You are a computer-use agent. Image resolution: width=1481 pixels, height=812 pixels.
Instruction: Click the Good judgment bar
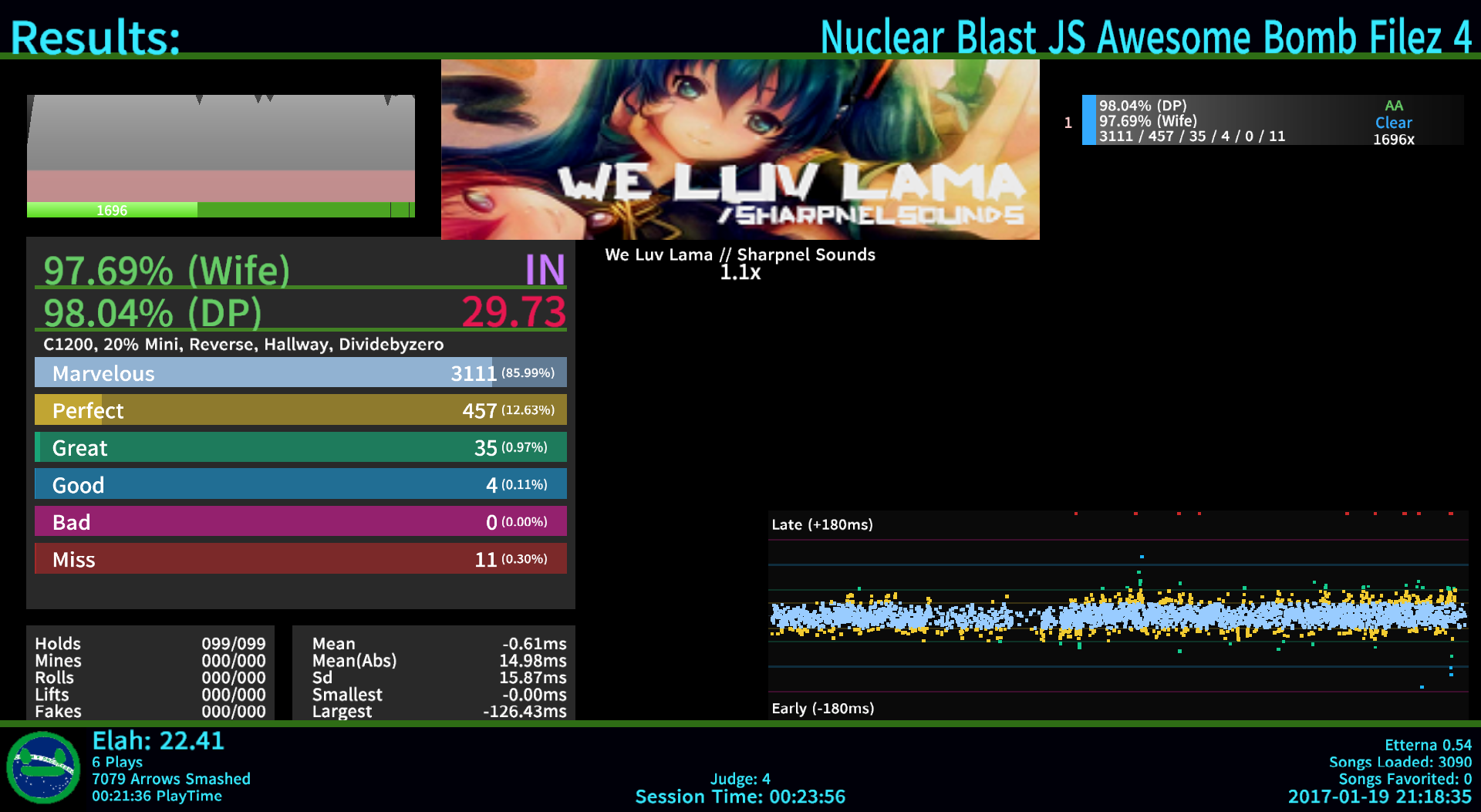pyautogui.click(x=300, y=484)
